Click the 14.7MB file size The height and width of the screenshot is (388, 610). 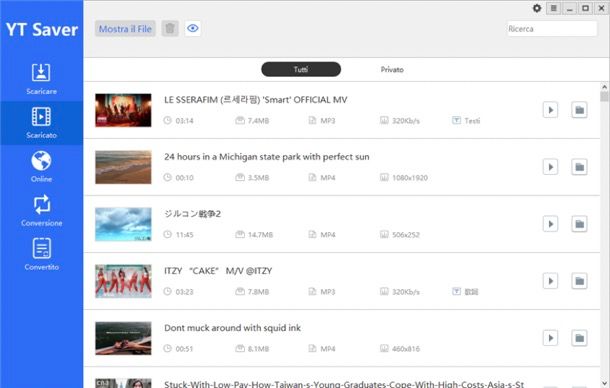click(x=260, y=235)
